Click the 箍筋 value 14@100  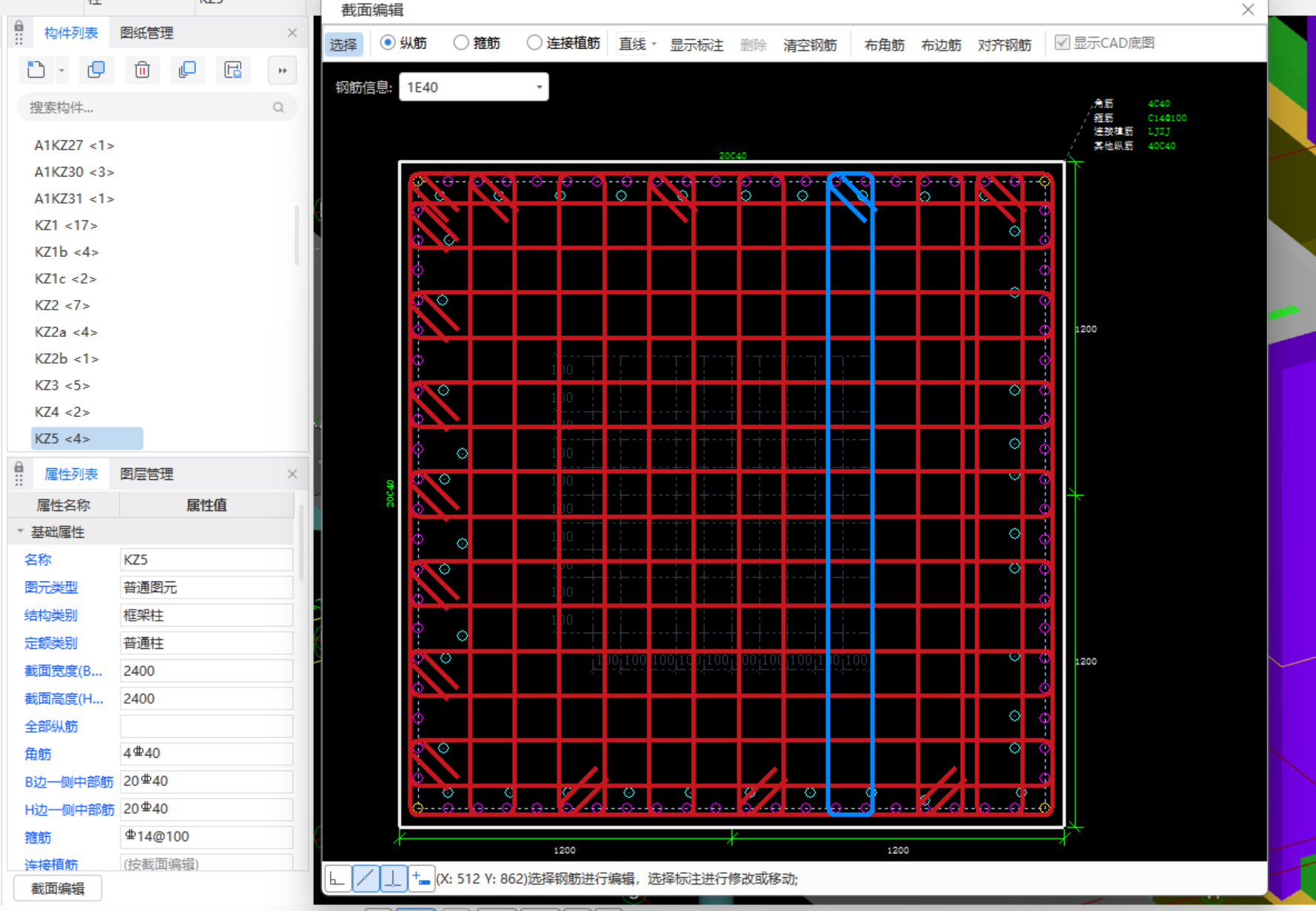(x=206, y=837)
